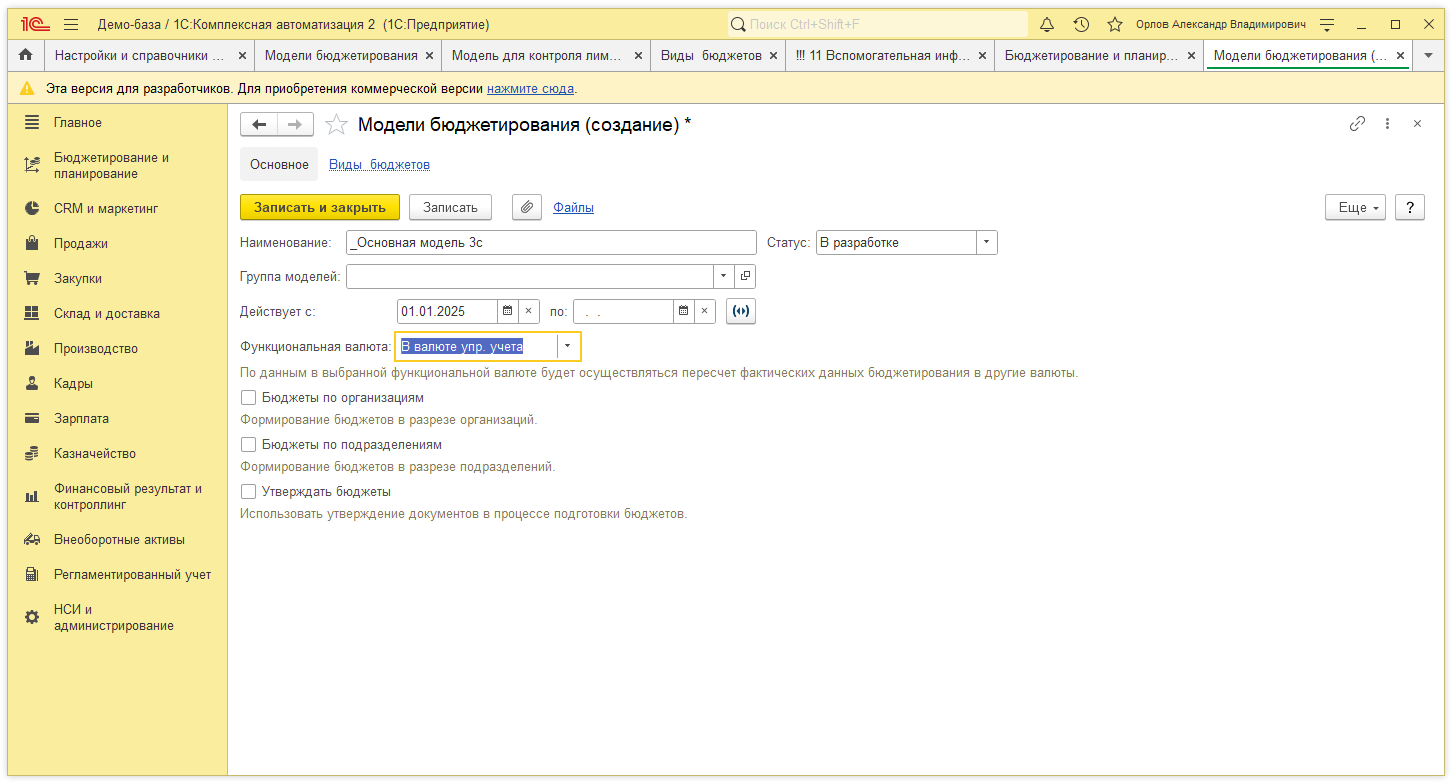Follow the нажмите сюда link
The image size is (1452, 783).
pyautogui.click(x=530, y=89)
